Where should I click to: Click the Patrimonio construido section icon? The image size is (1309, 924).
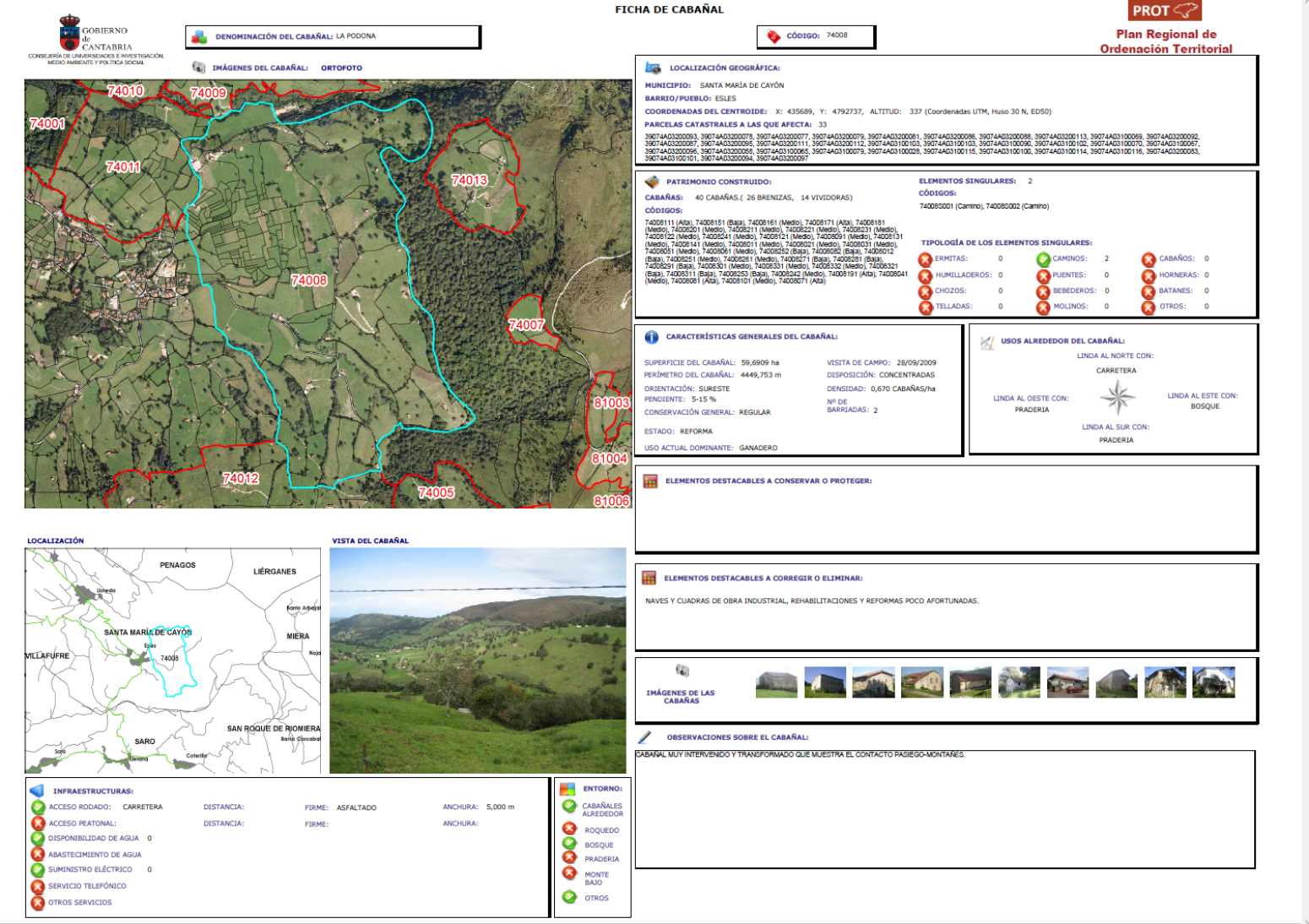click(x=651, y=182)
